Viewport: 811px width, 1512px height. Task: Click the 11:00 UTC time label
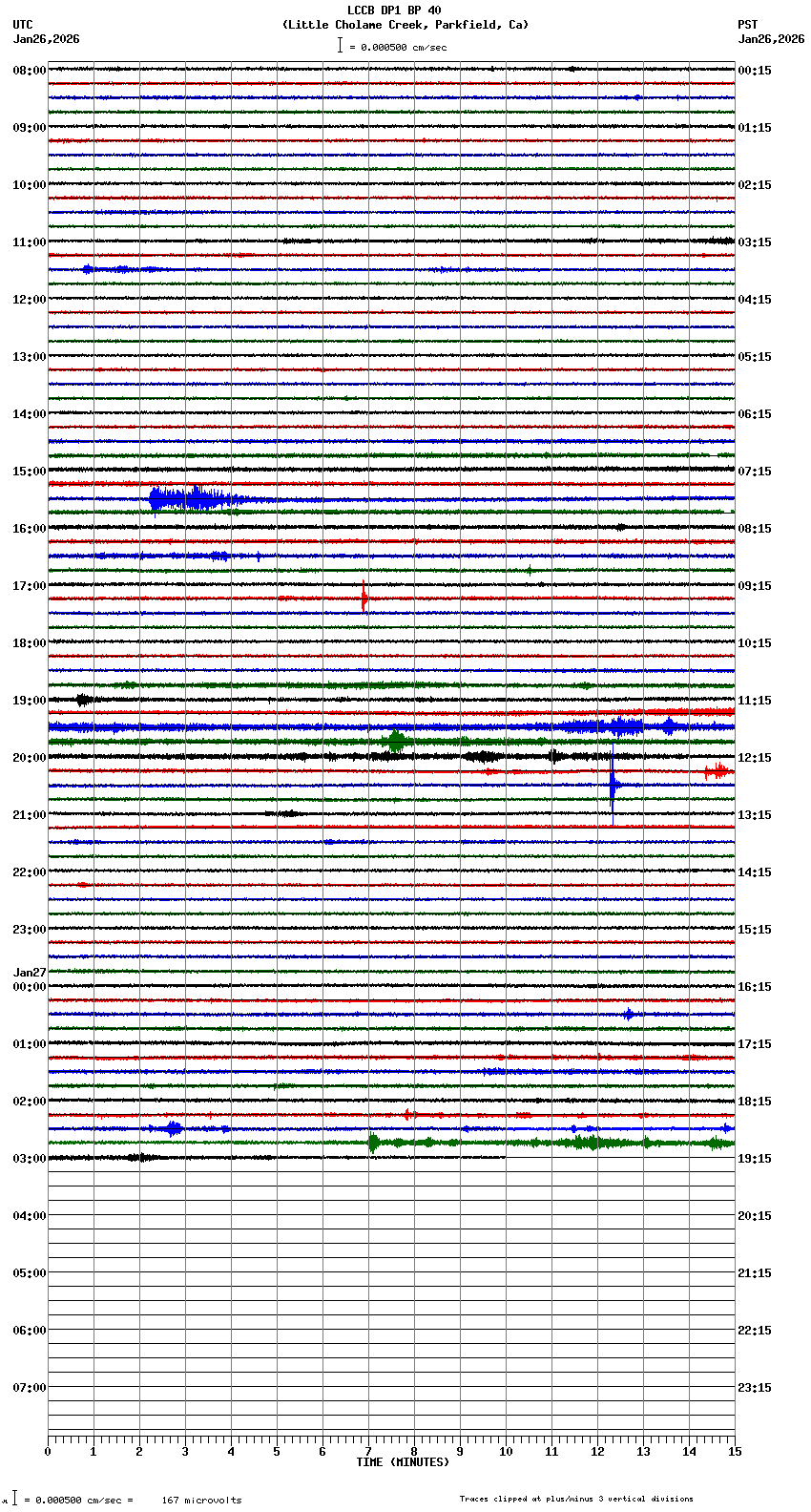tap(30, 242)
